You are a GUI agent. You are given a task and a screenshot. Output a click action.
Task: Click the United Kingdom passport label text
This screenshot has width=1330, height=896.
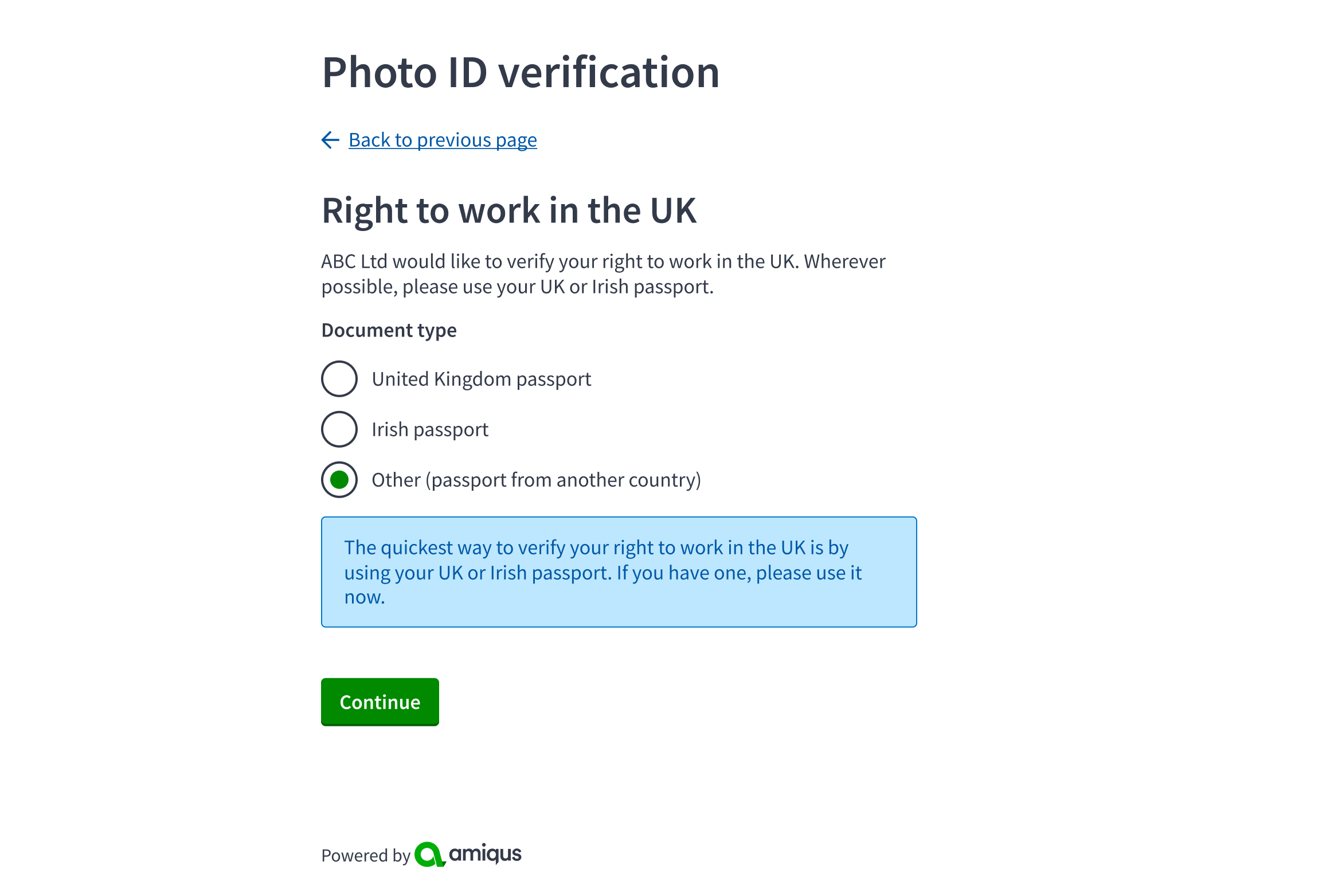481,379
